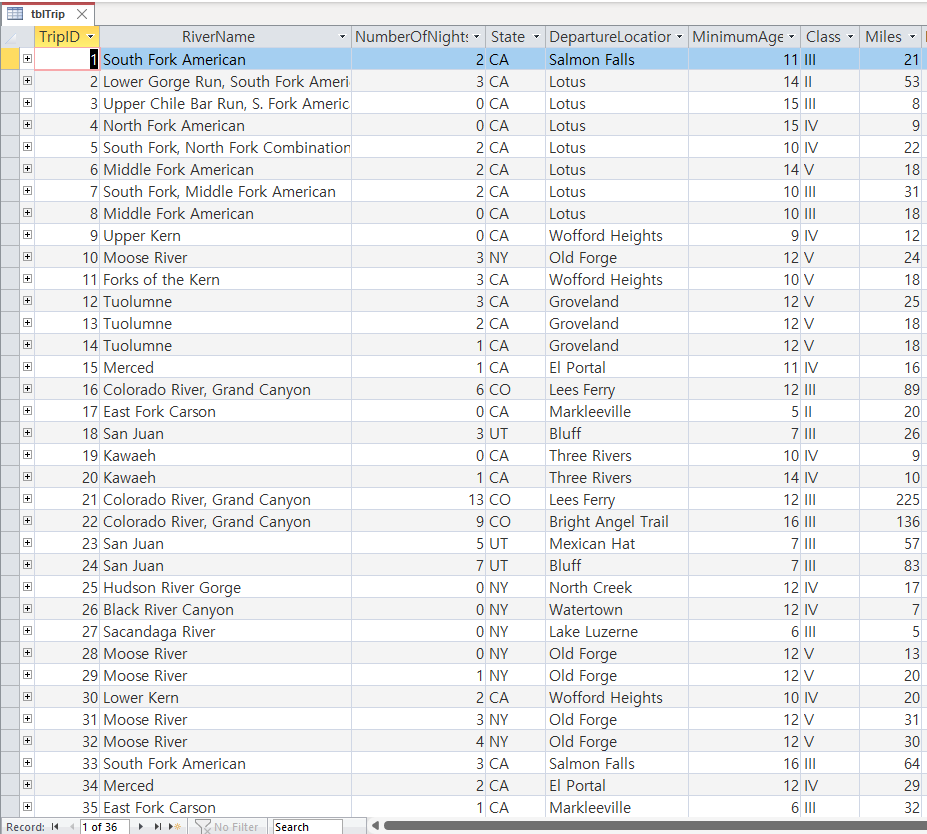Click the "Bright Angel Trail" cell
927x834 pixels.
[617, 521]
